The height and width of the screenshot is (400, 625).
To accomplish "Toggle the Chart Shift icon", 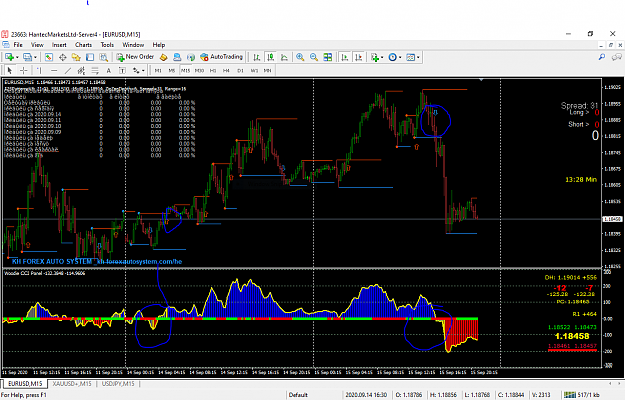I will tap(358, 57).
